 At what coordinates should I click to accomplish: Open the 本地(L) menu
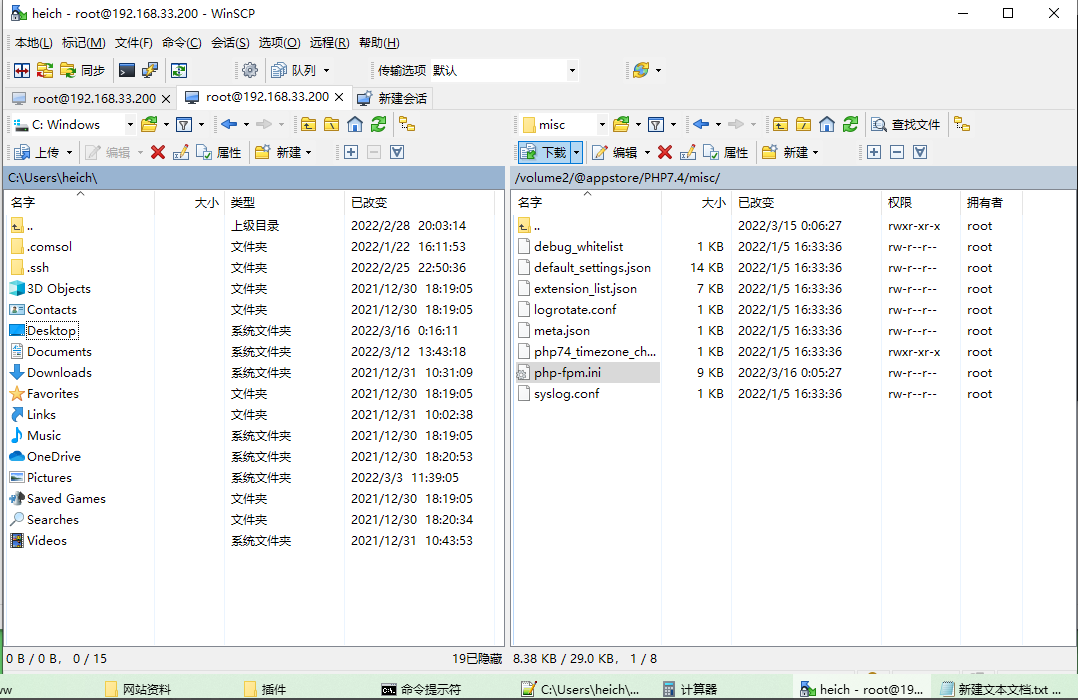34,43
